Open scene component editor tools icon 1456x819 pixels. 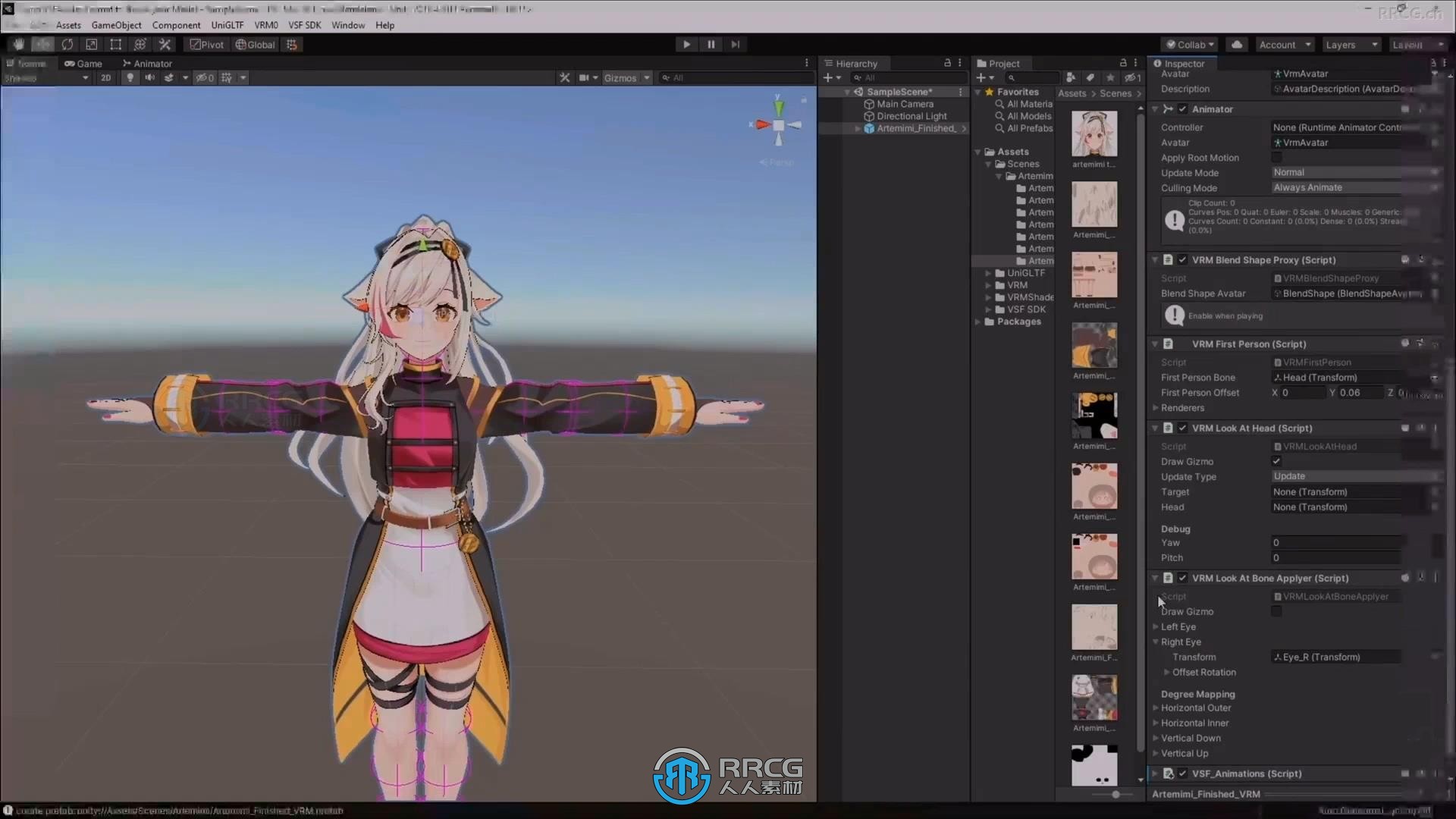(x=564, y=77)
